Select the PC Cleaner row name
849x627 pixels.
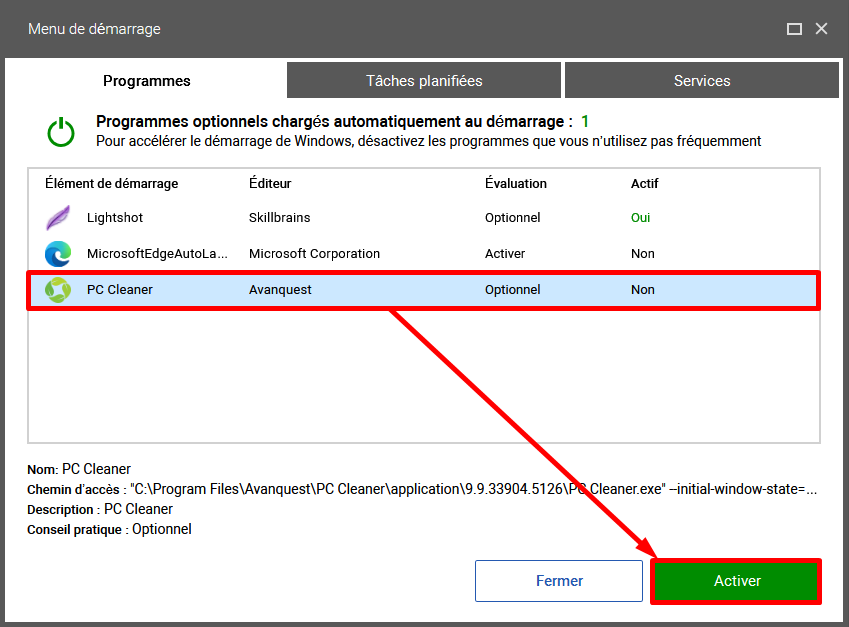tap(120, 290)
